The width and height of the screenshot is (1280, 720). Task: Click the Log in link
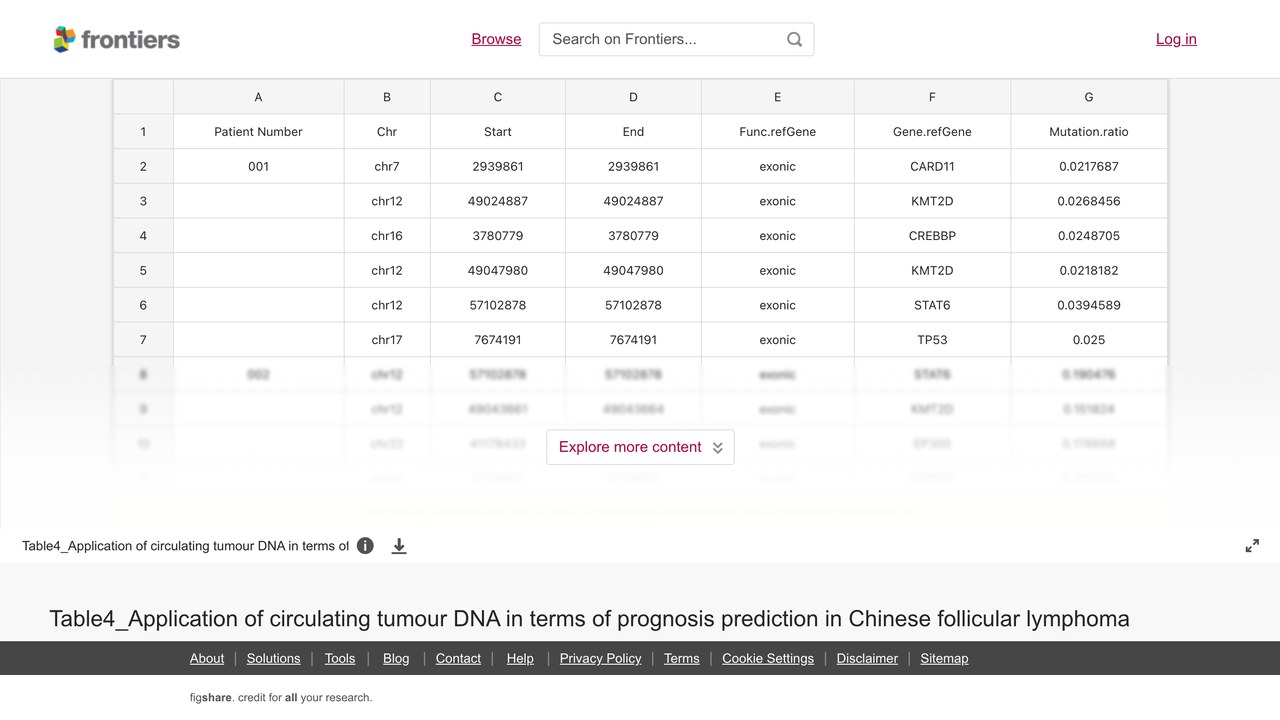tap(1176, 39)
